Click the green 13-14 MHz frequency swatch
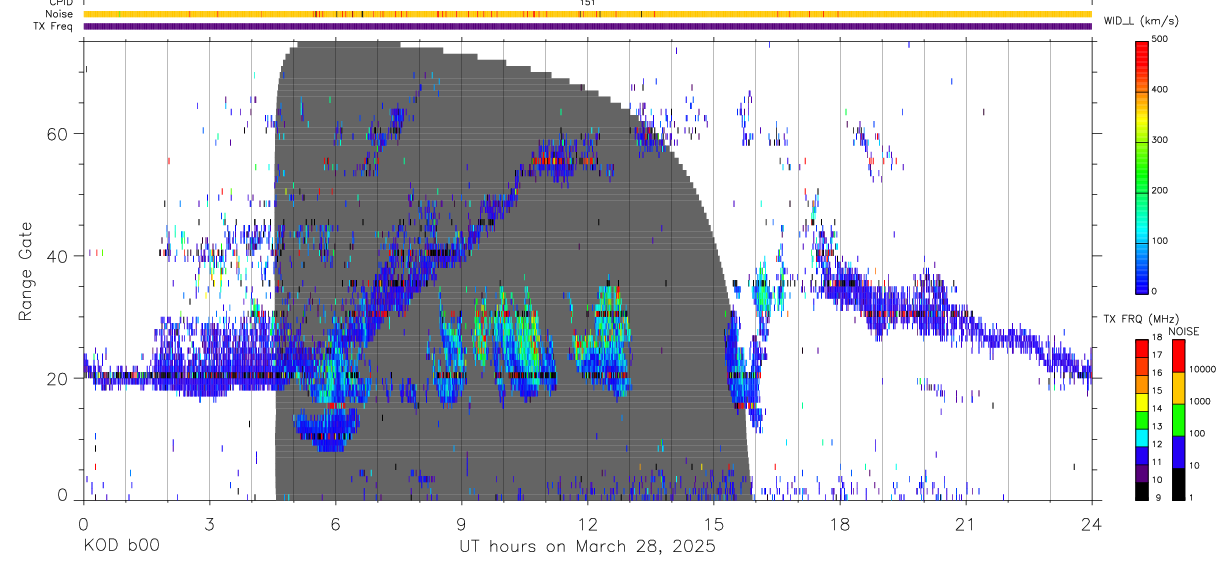Viewport: 1228px width, 567px height. (1142, 418)
